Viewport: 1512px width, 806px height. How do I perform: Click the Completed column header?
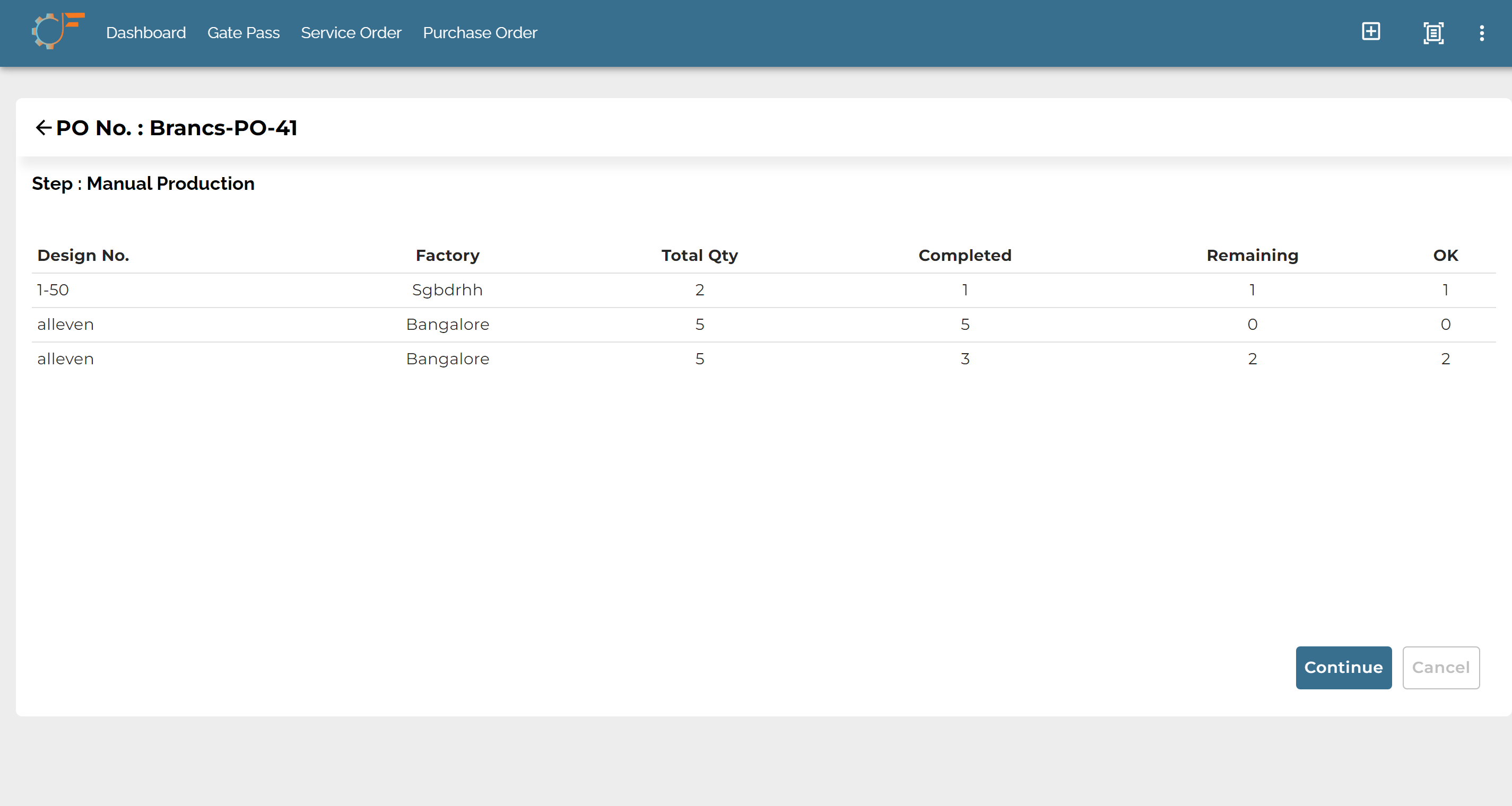click(x=965, y=255)
